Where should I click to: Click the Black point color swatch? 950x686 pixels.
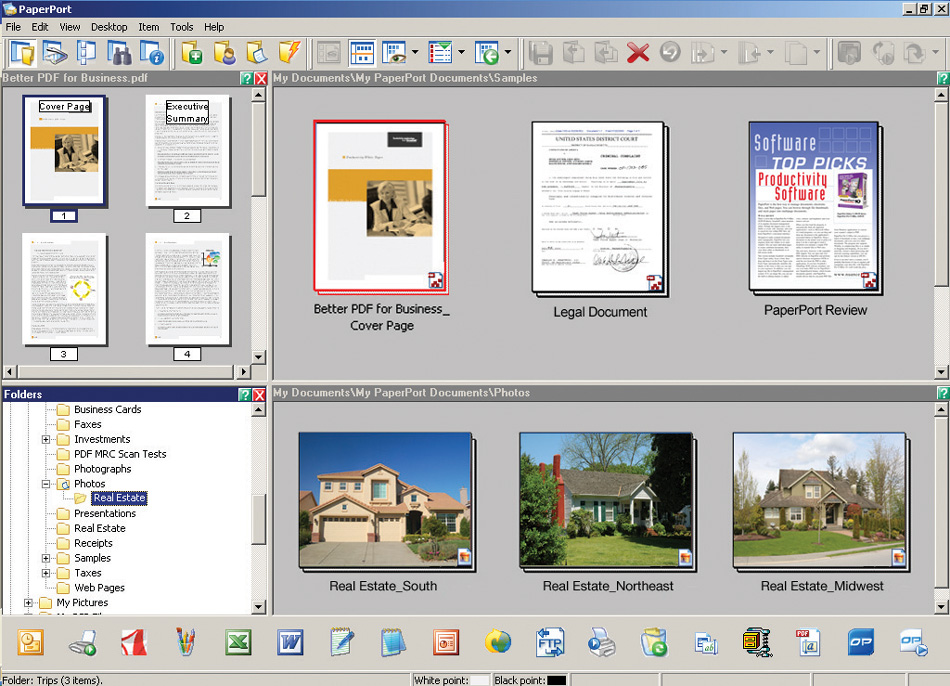coord(556,680)
